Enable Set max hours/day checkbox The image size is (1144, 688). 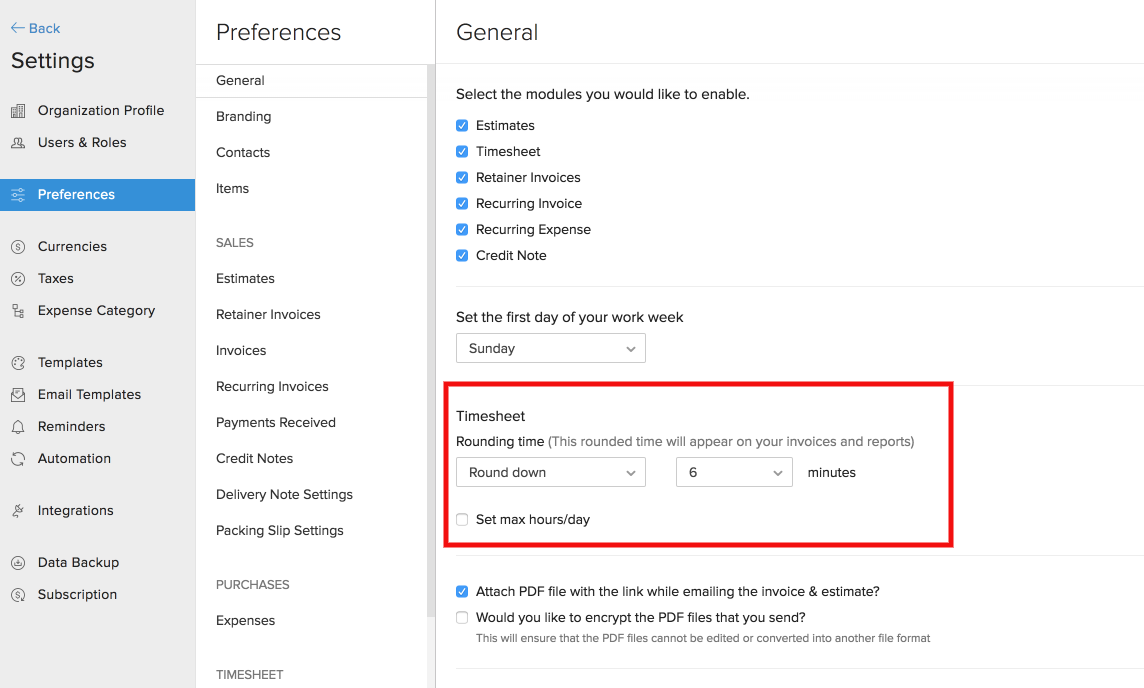pyautogui.click(x=462, y=520)
